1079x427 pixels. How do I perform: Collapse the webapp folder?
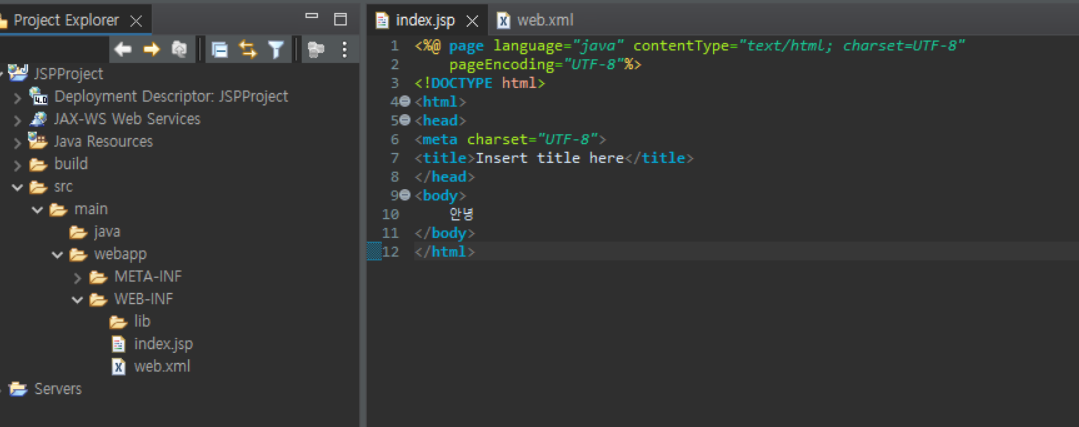[57, 255]
